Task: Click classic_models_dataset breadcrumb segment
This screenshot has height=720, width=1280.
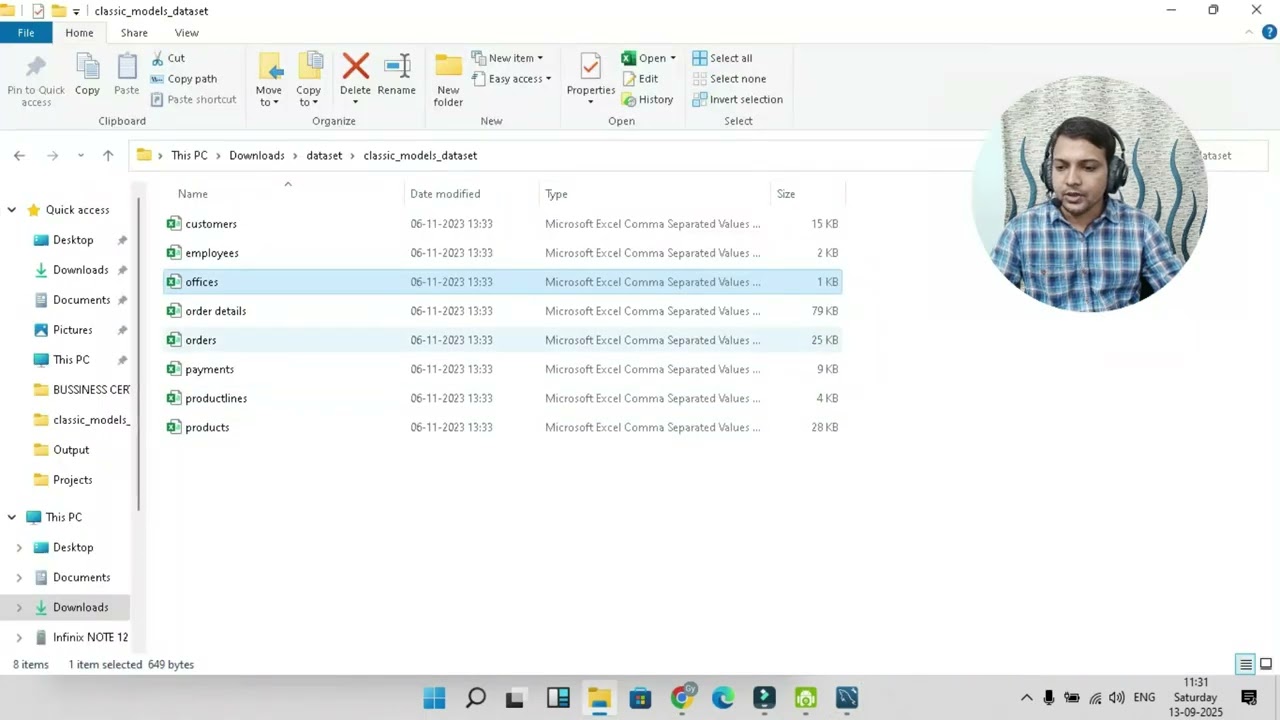Action: (420, 155)
